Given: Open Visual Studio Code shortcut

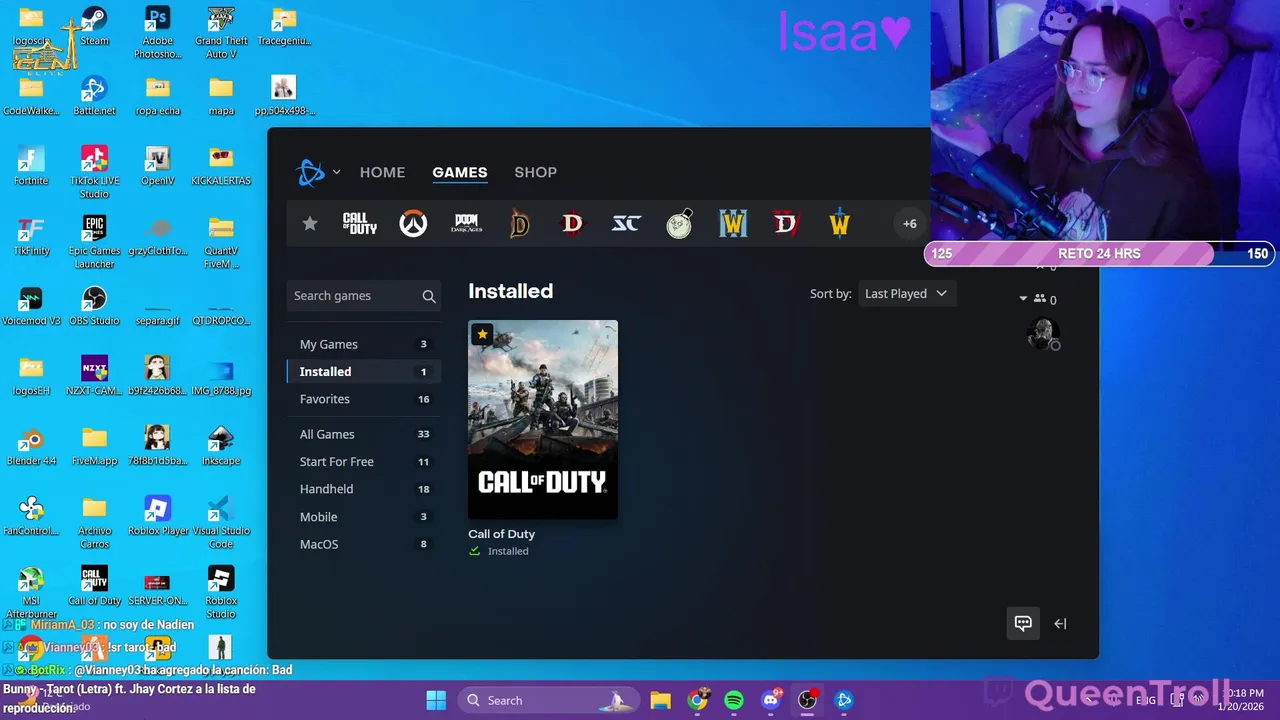Looking at the screenshot, I should tap(221, 521).
